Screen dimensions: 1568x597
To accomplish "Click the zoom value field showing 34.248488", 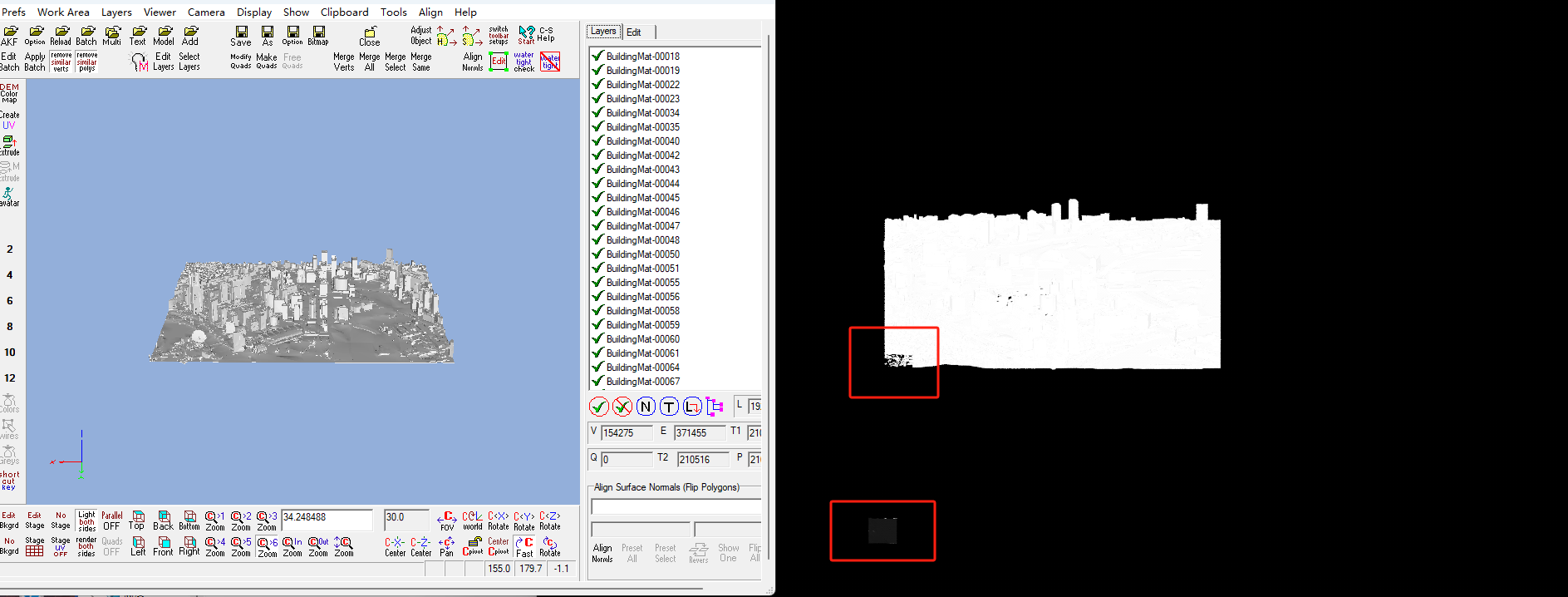I will tap(326, 518).
